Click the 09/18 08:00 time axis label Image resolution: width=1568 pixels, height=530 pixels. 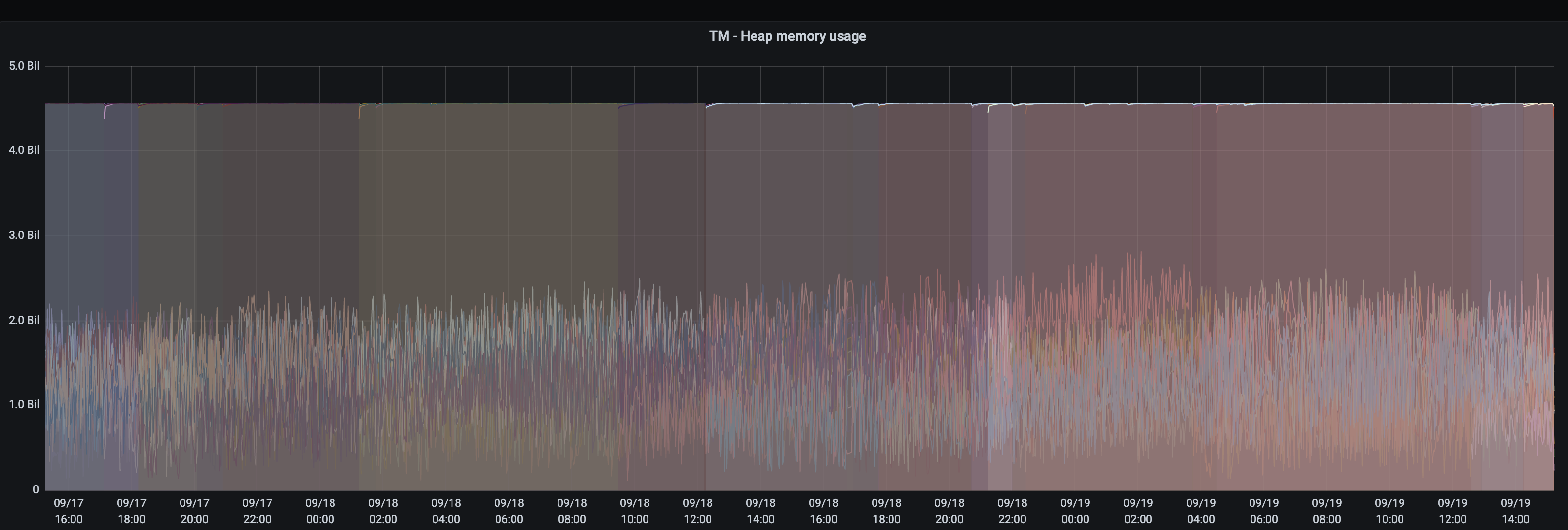(572, 511)
